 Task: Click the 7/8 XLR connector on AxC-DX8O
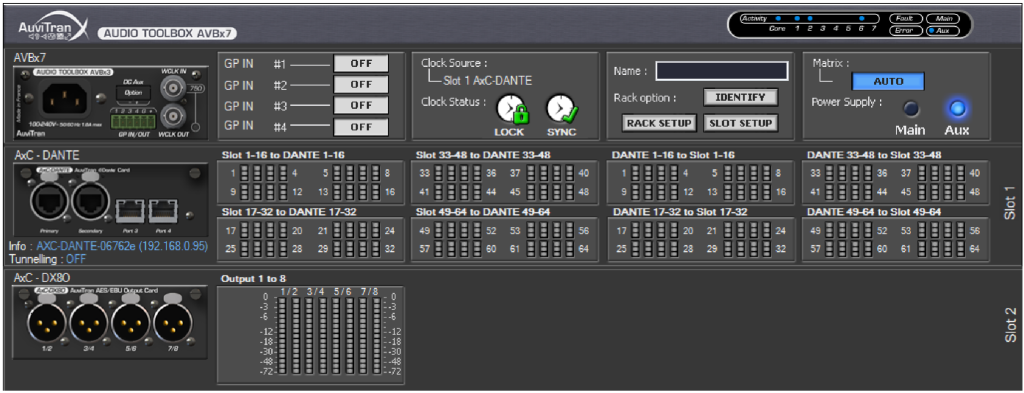tap(173, 322)
